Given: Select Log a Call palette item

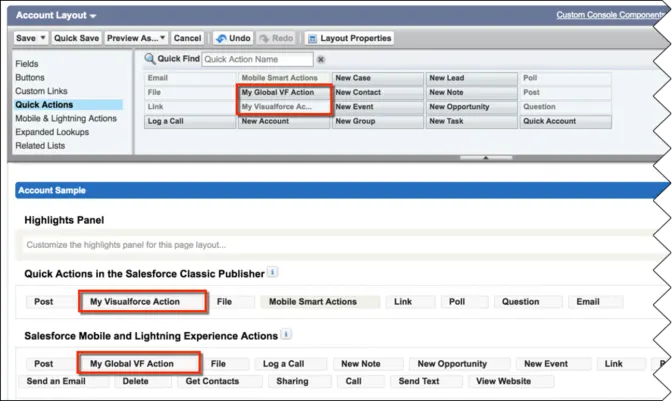Looking at the screenshot, I should click(189, 121).
